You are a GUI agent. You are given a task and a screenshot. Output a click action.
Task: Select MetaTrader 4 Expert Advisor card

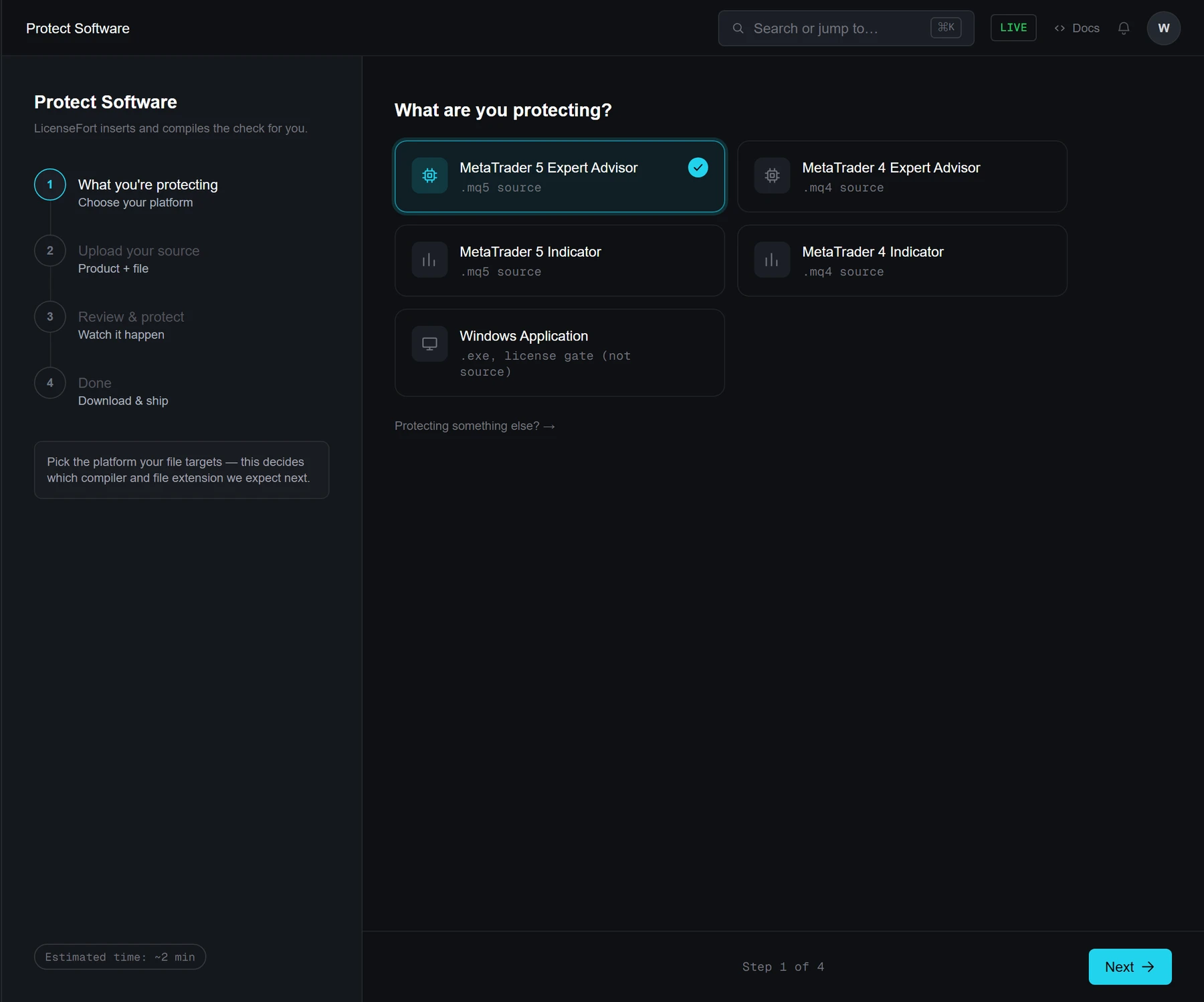tap(902, 177)
